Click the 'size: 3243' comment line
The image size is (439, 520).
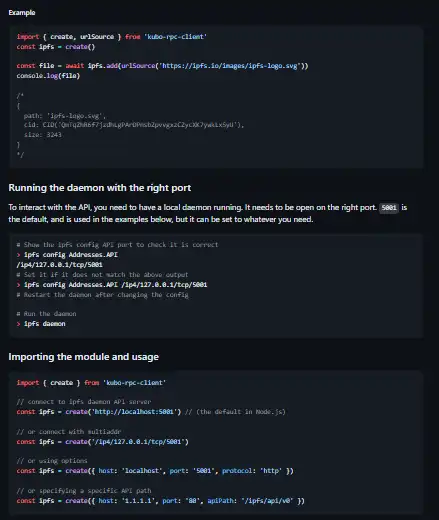[x=43, y=135]
